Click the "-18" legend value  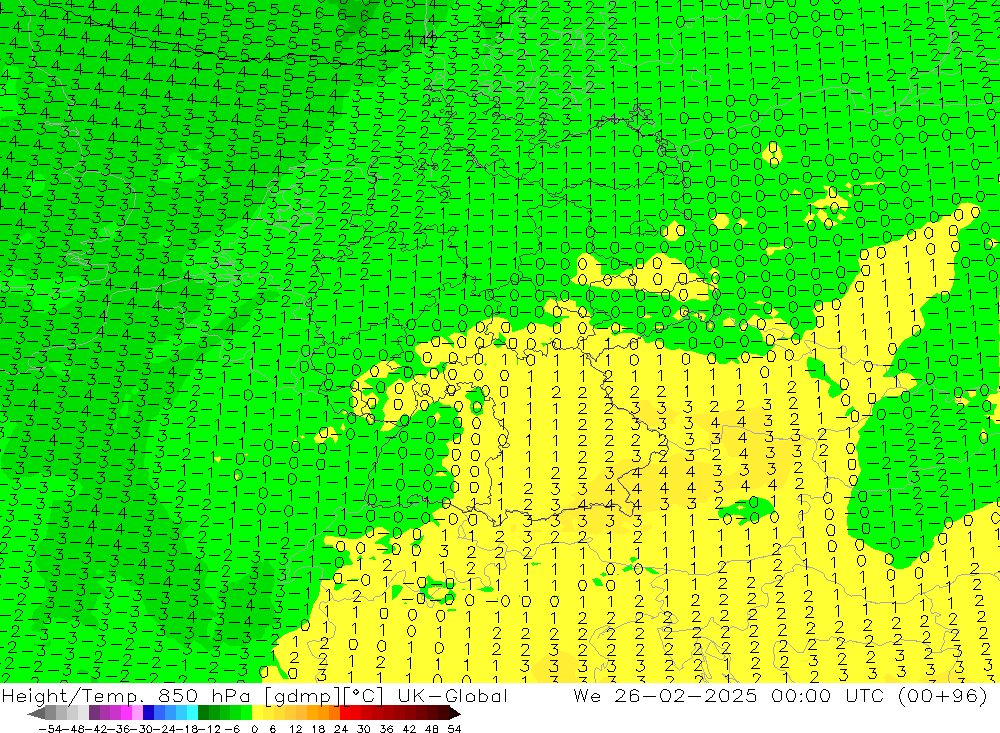(x=188, y=729)
